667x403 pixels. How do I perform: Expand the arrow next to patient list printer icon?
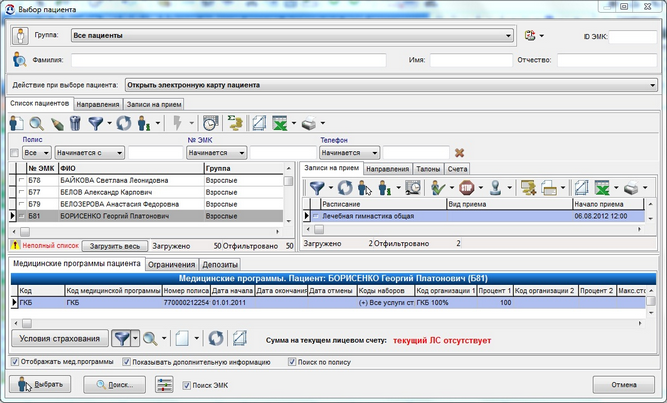323,123
